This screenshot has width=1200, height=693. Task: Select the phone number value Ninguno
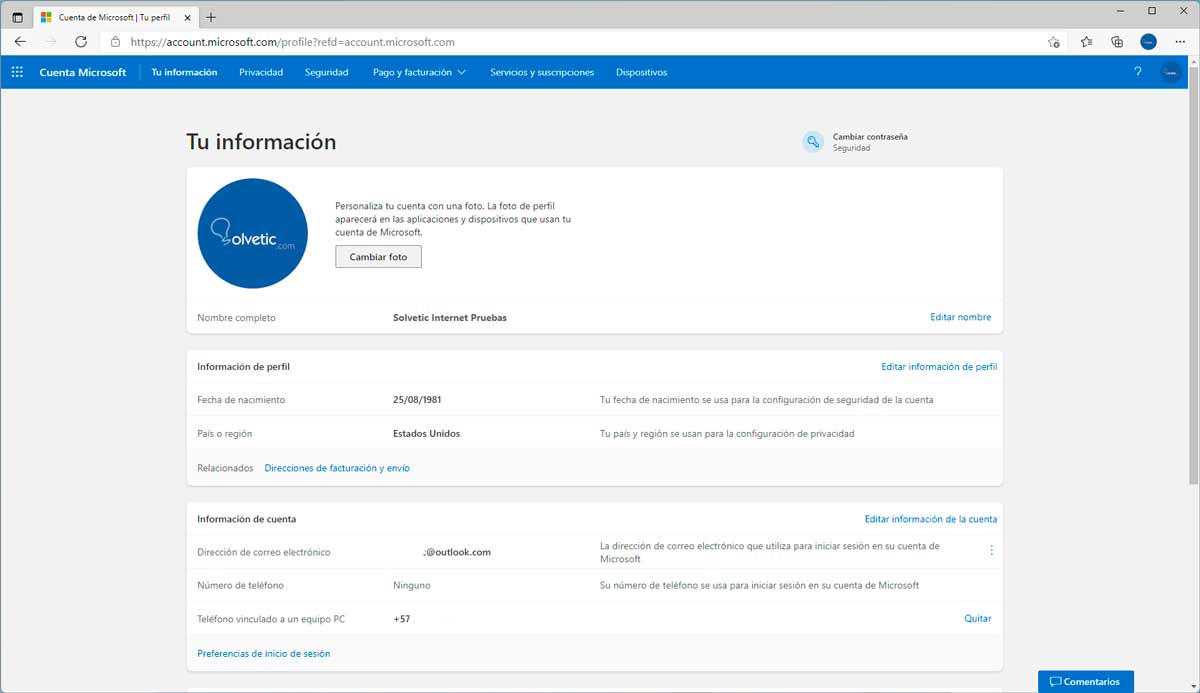tap(412, 585)
